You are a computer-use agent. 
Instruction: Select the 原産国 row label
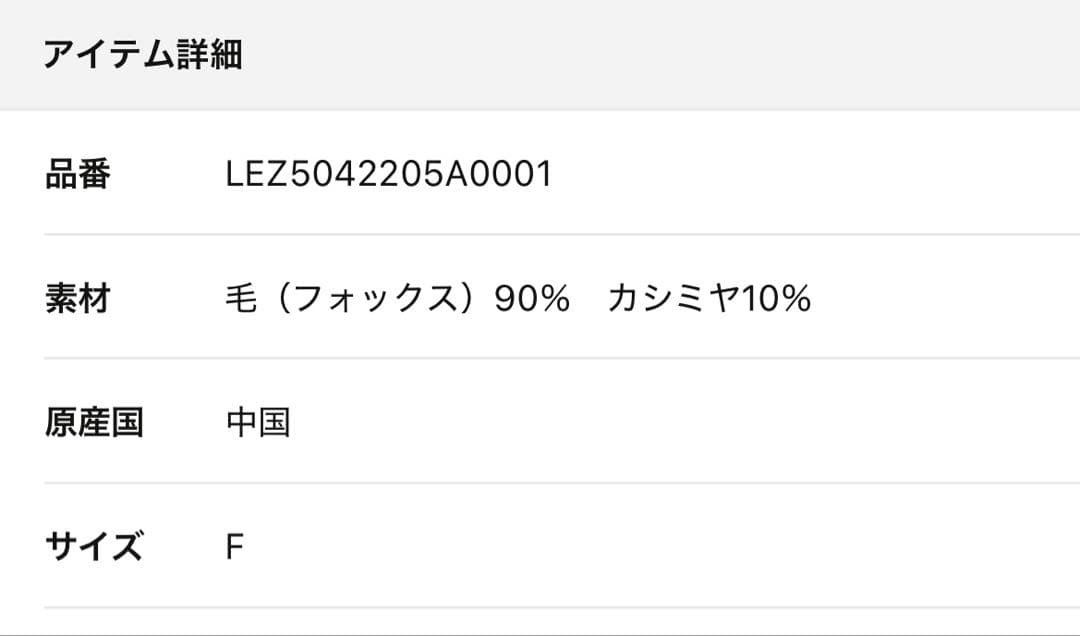[x=94, y=422]
